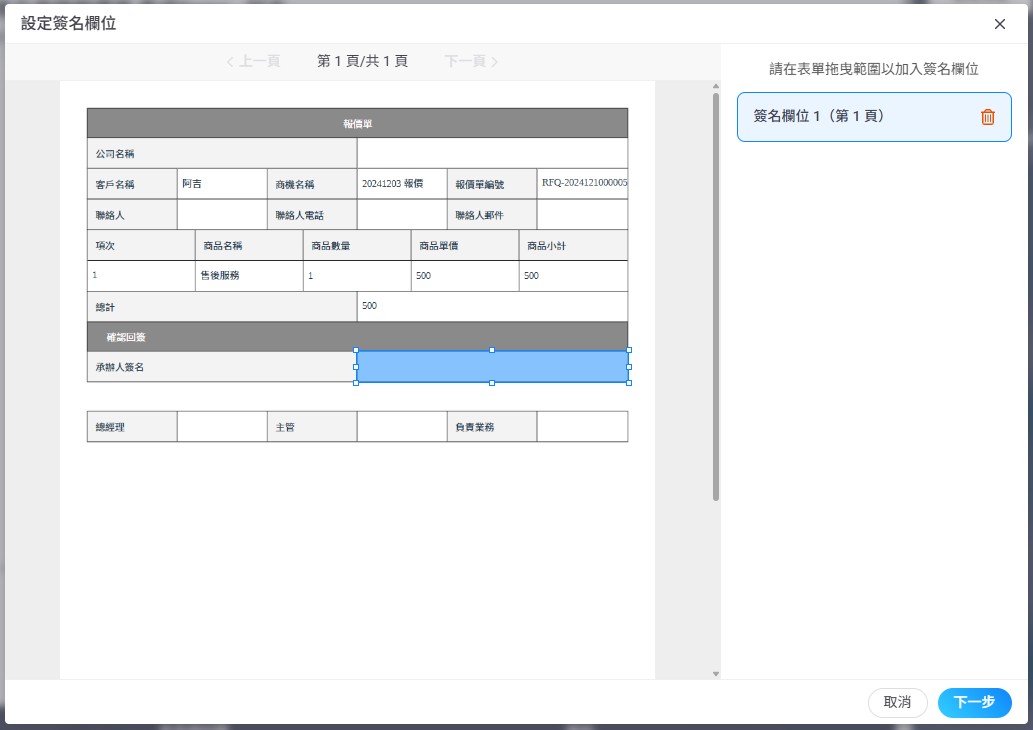Click the 第 1 頁/共 1 頁 page indicator
Viewport: 1033px width, 730px height.
coord(362,61)
